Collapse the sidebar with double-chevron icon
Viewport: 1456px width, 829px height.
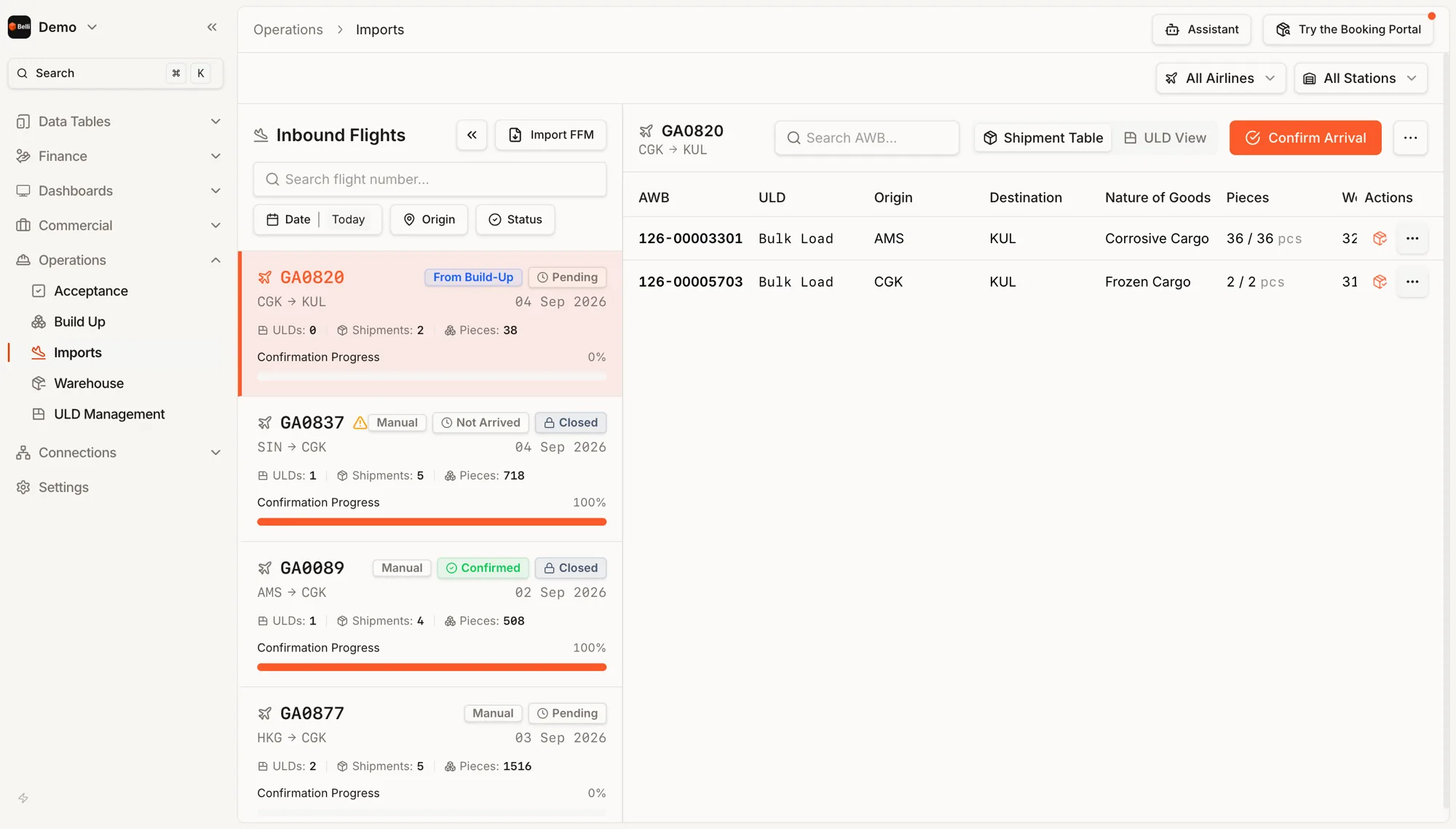[x=212, y=27]
